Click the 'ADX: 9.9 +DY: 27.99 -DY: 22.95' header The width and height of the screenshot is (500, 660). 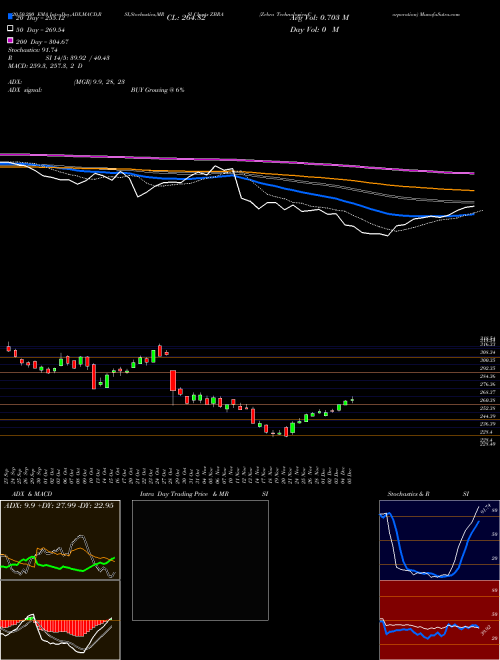(x=59, y=506)
